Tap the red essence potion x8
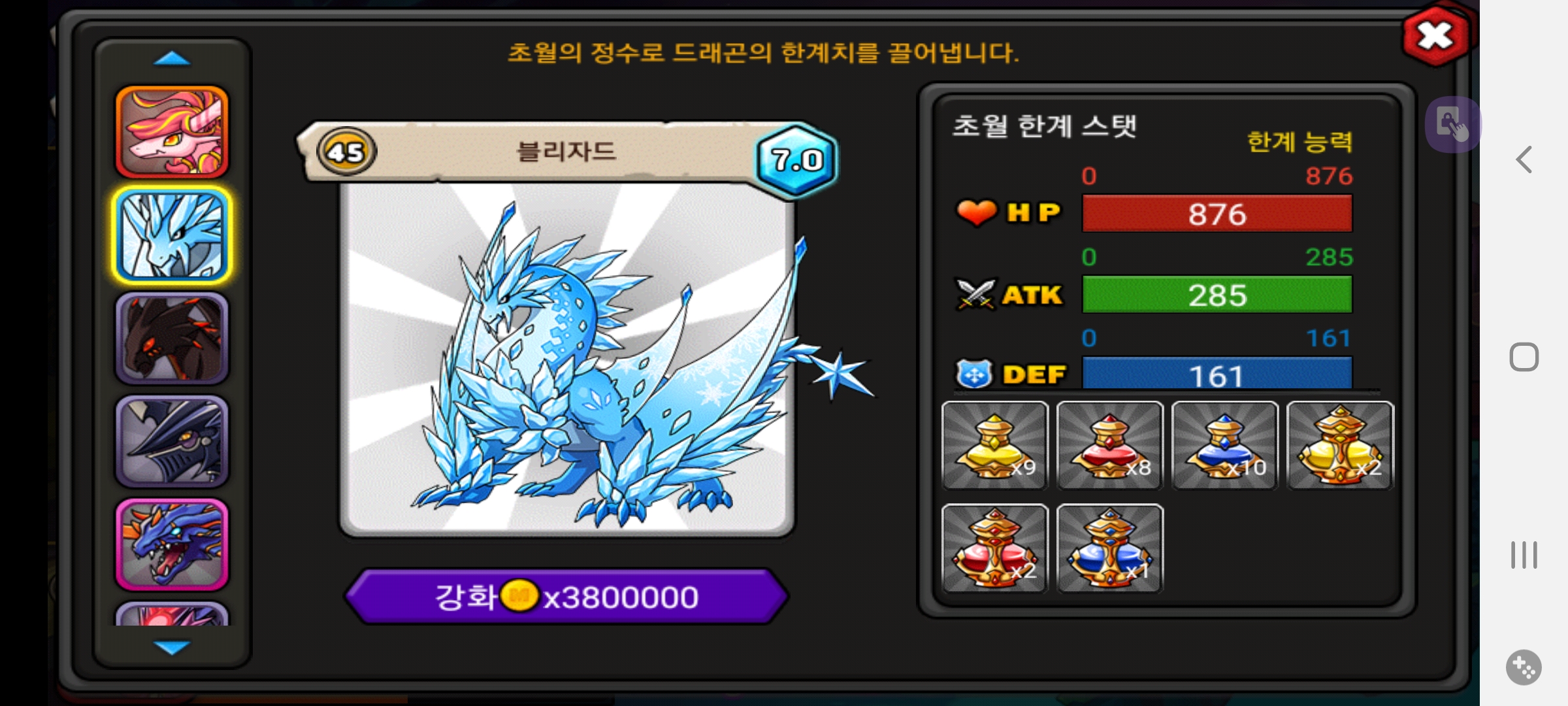 [1109, 445]
